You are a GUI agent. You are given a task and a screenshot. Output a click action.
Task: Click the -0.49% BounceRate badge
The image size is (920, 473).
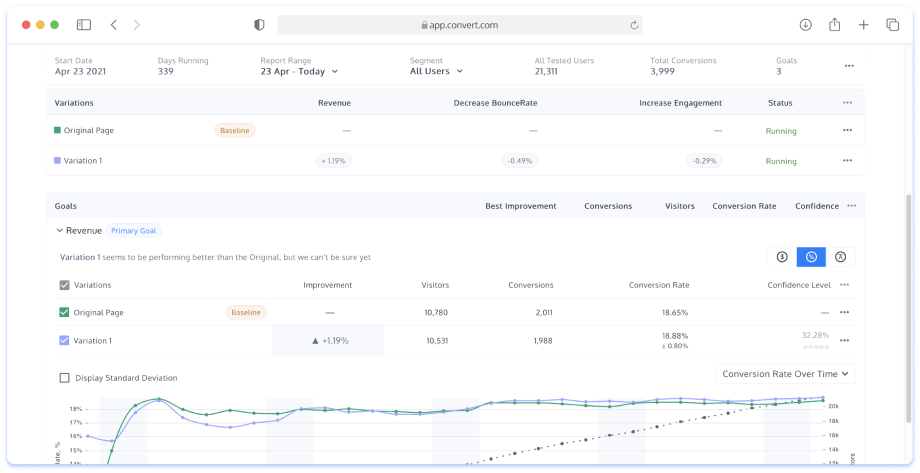pos(520,161)
